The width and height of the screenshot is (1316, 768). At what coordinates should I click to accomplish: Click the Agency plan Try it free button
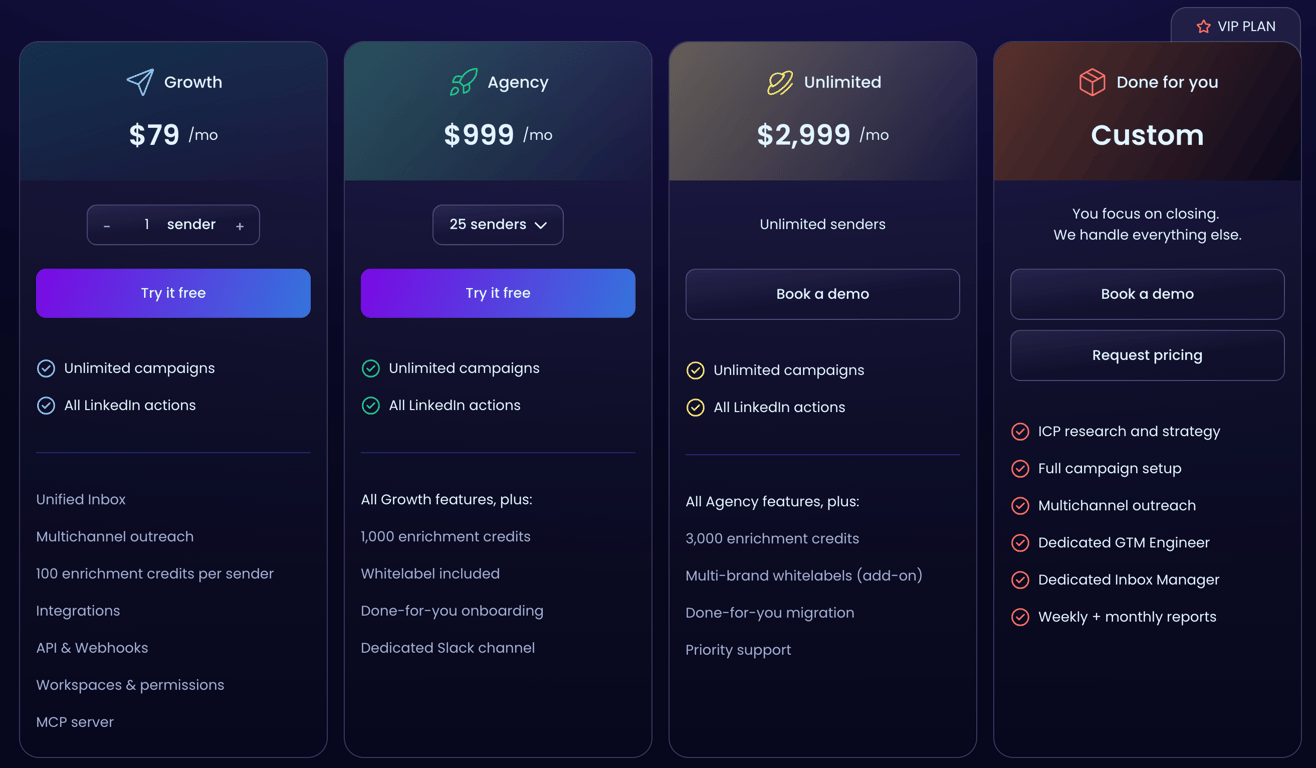[498, 293]
